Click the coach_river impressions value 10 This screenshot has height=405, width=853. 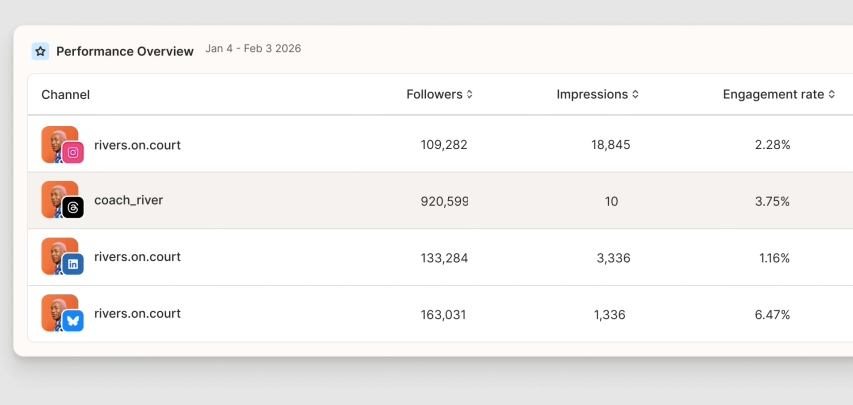click(x=611, y=201)
